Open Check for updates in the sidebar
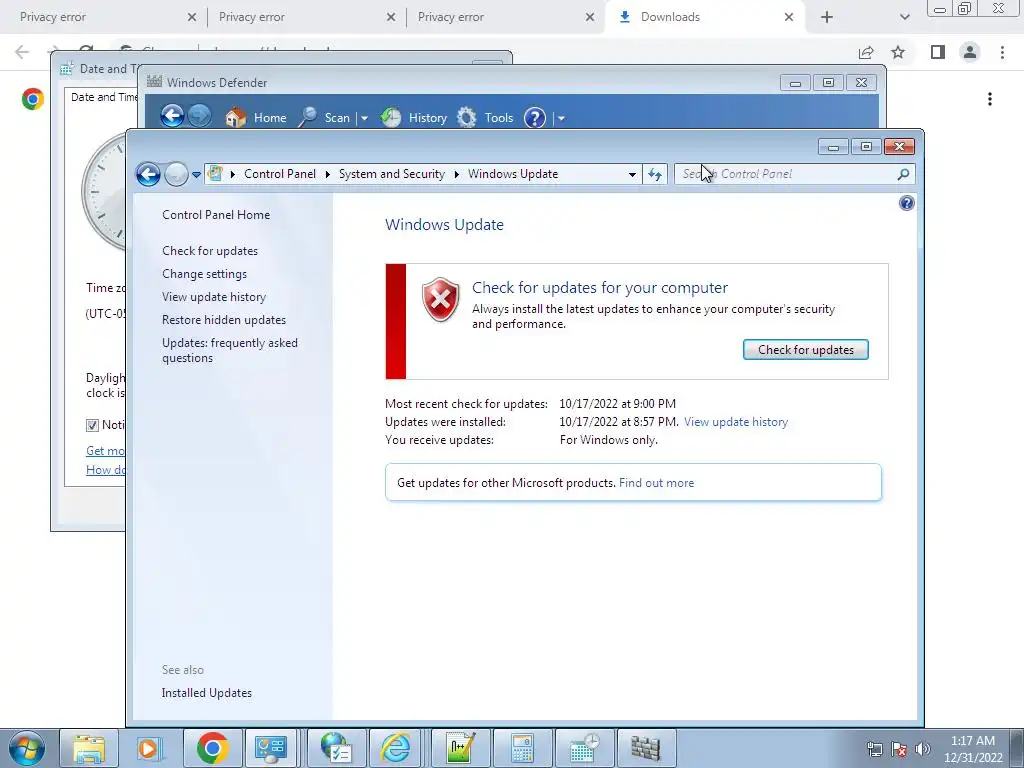The height and width of the screenshot is (768, 1024). (210, 251)
